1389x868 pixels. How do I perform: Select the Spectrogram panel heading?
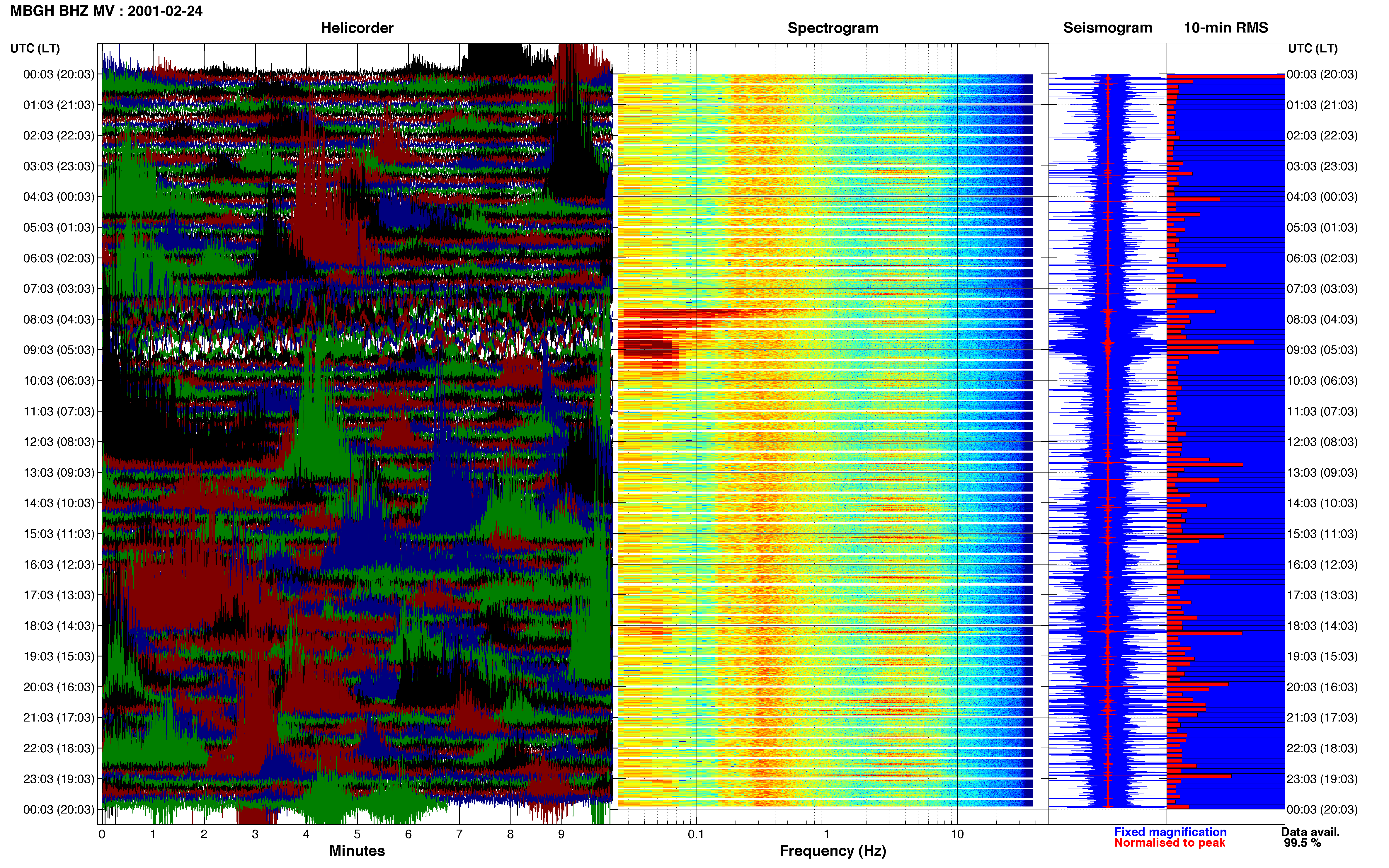[x=833, y=28]
